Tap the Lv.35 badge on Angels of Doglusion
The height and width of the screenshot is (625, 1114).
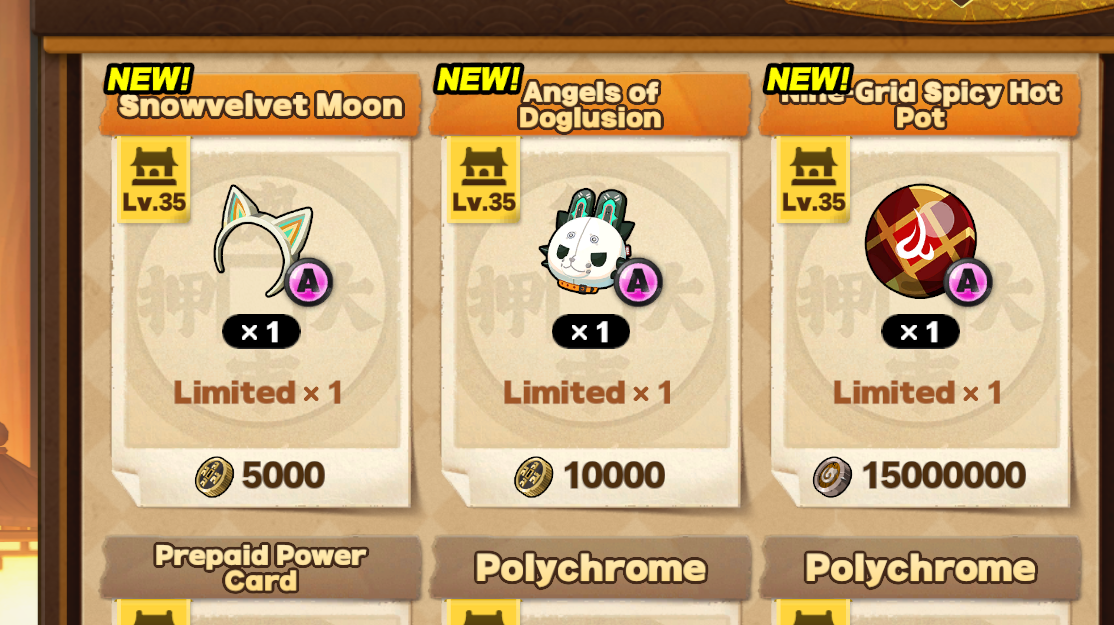click(484, 180)
